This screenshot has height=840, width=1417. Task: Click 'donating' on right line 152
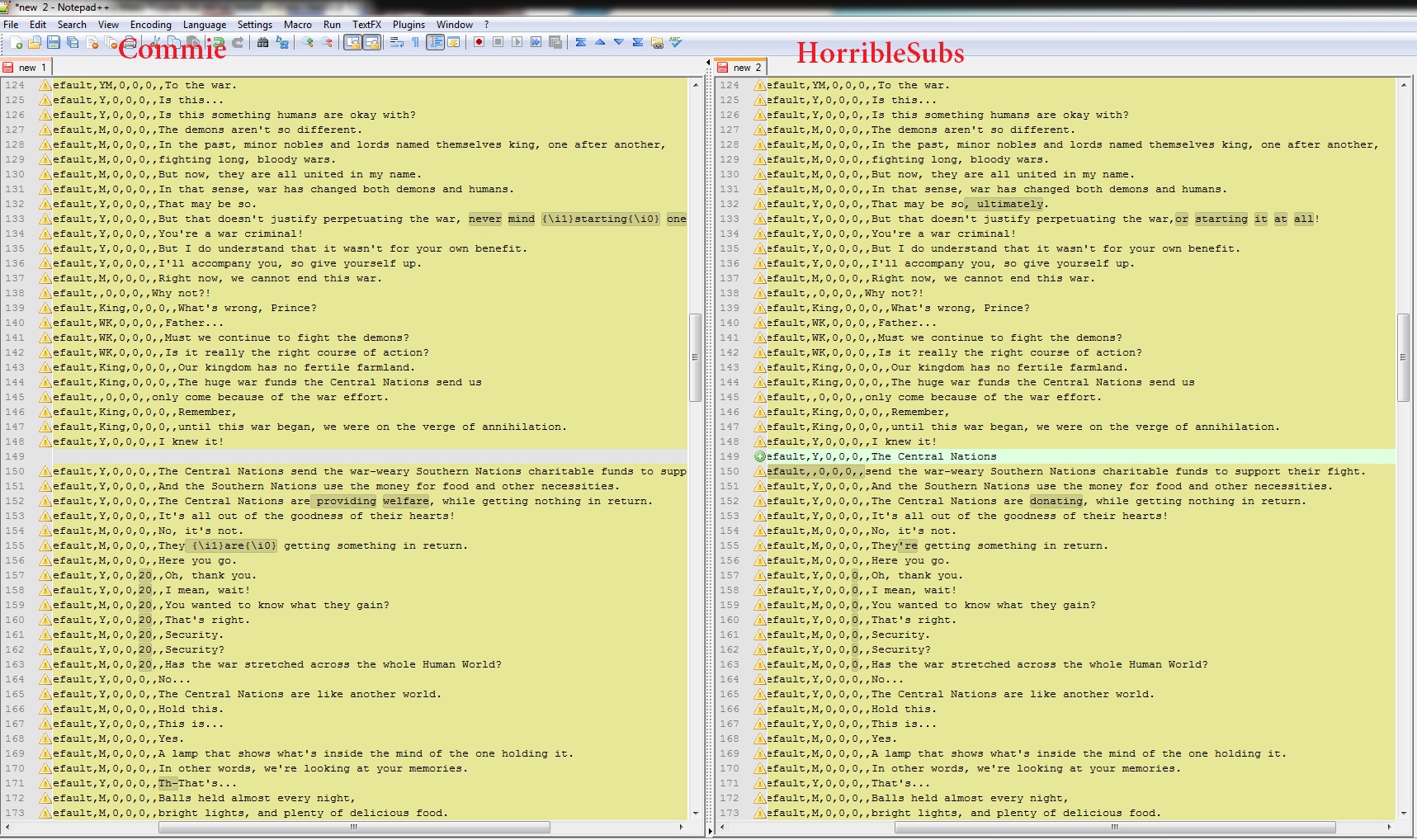click(x=1056, y=501)
